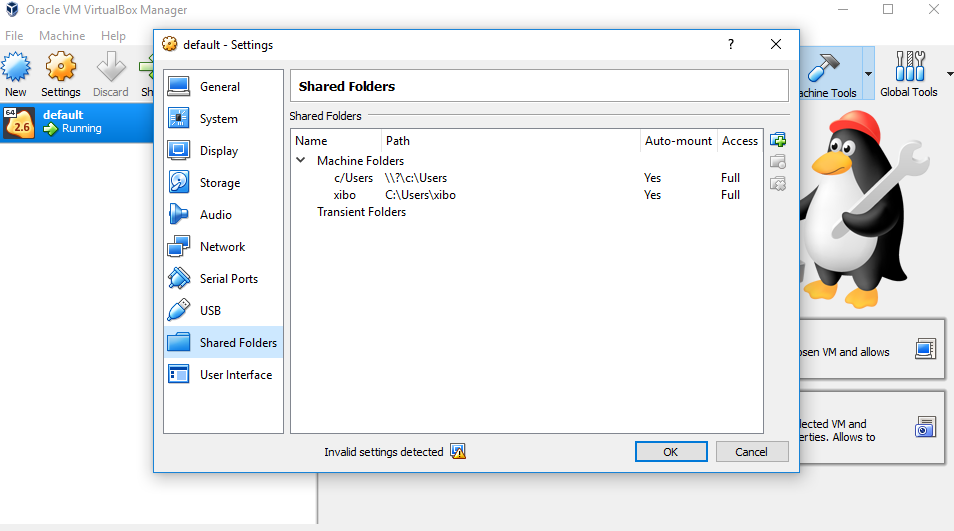
Task: Open the General settings category
Action: (x=223, y=87)
